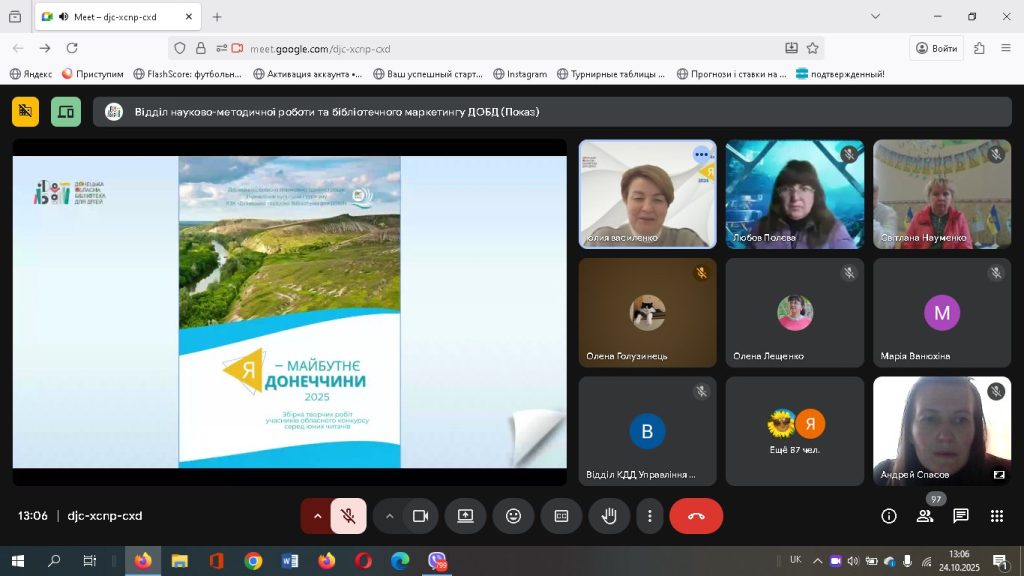This screenshot has width=1024, height=576.
Task: Switch to the Meet – djc-xcnp-cxd tab
Action: click(x=115, y=17)
